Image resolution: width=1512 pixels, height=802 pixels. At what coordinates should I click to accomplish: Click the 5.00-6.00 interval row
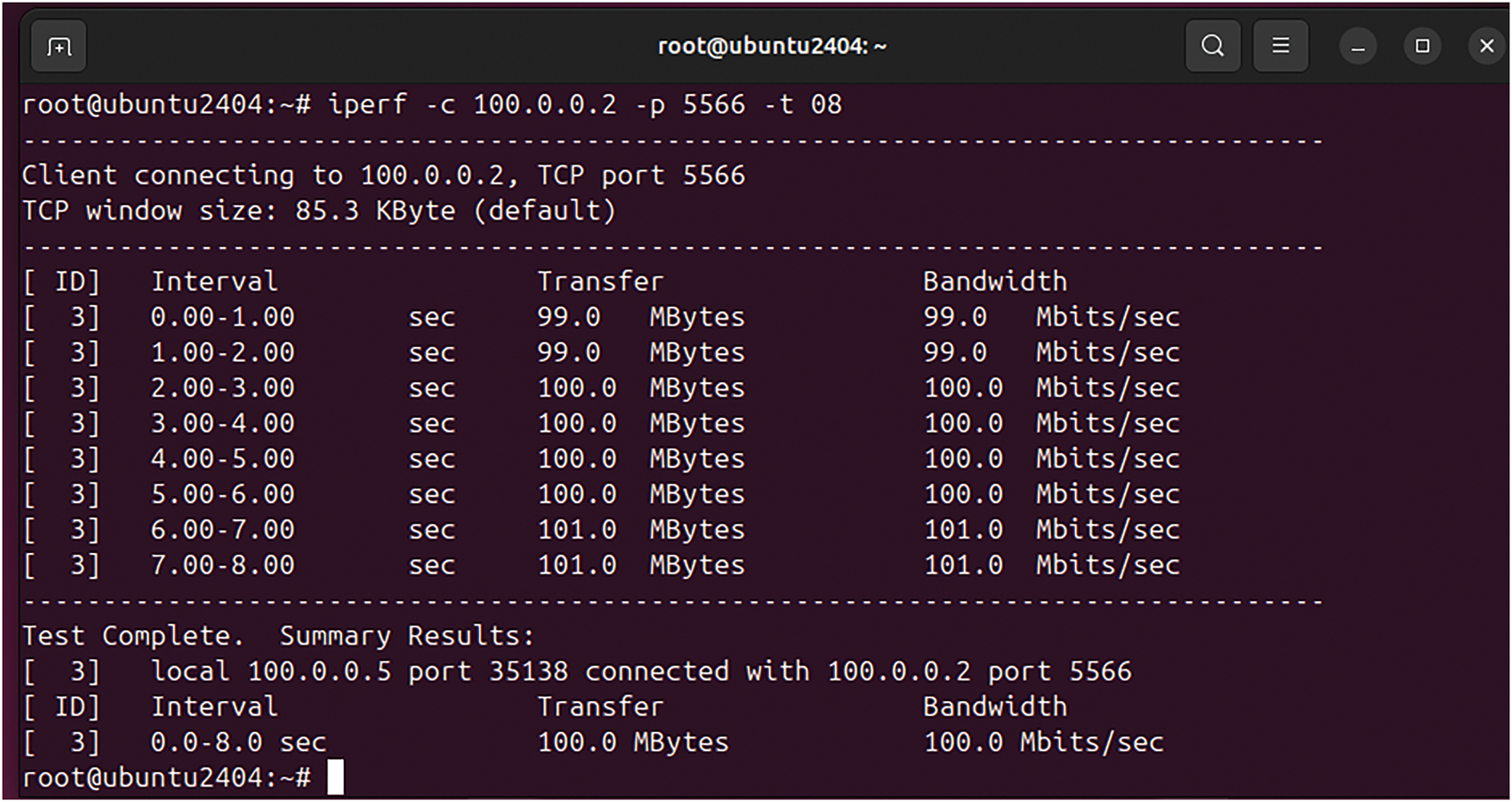(222, 494)
